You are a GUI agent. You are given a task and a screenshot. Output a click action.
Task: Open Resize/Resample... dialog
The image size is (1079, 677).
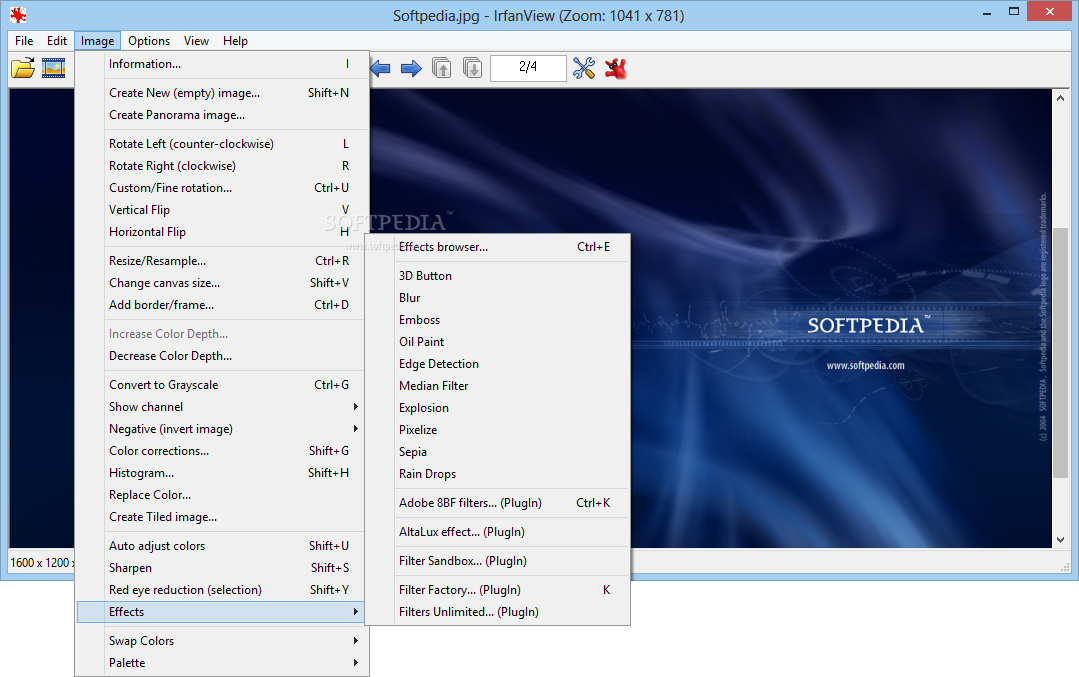220,261
